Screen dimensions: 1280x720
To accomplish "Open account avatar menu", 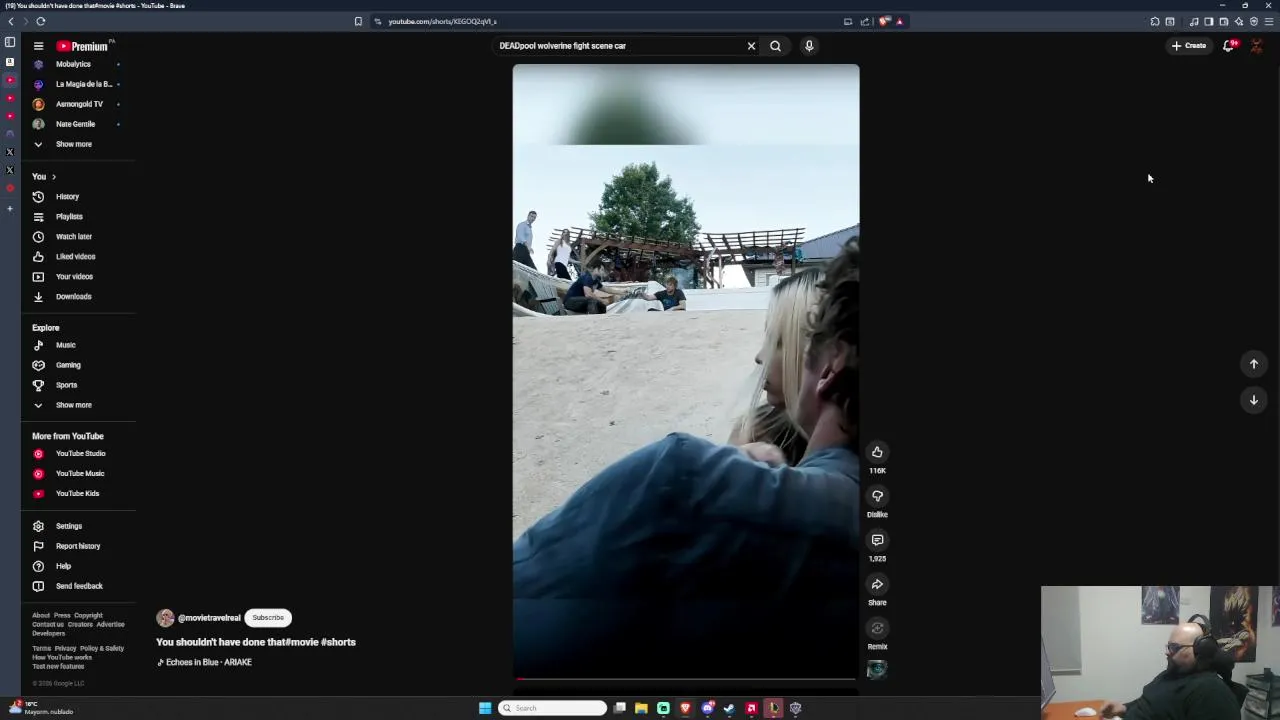I will 1257,45.
